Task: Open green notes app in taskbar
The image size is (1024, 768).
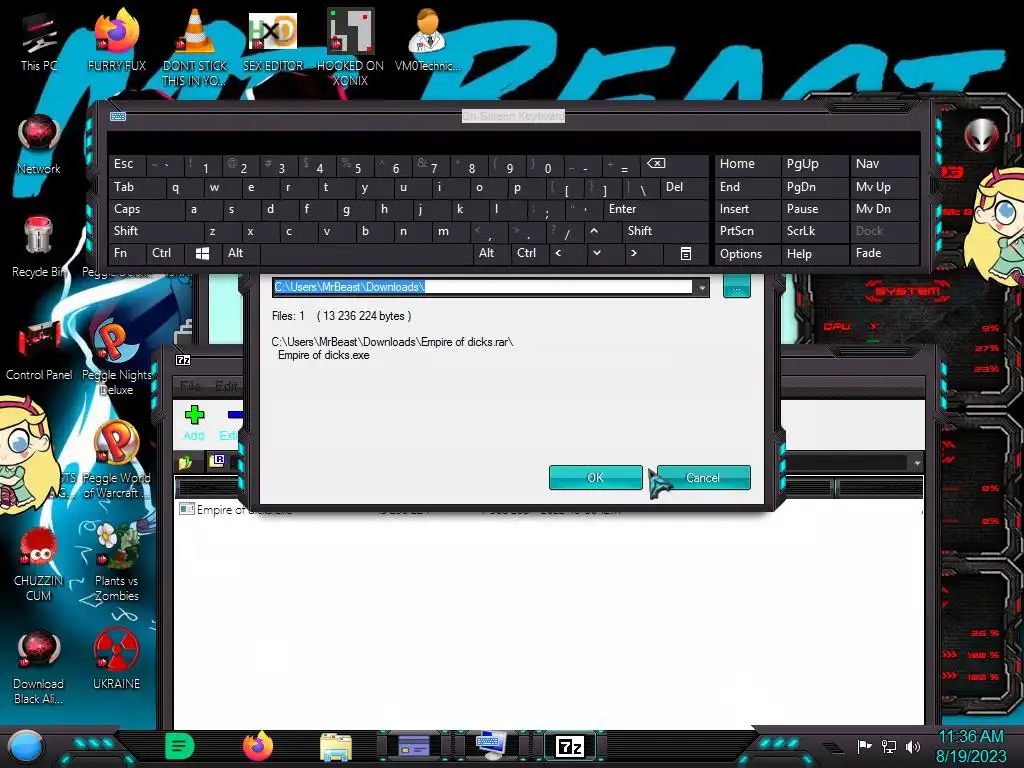Action: pyautogui.click(x=180, y=746)
